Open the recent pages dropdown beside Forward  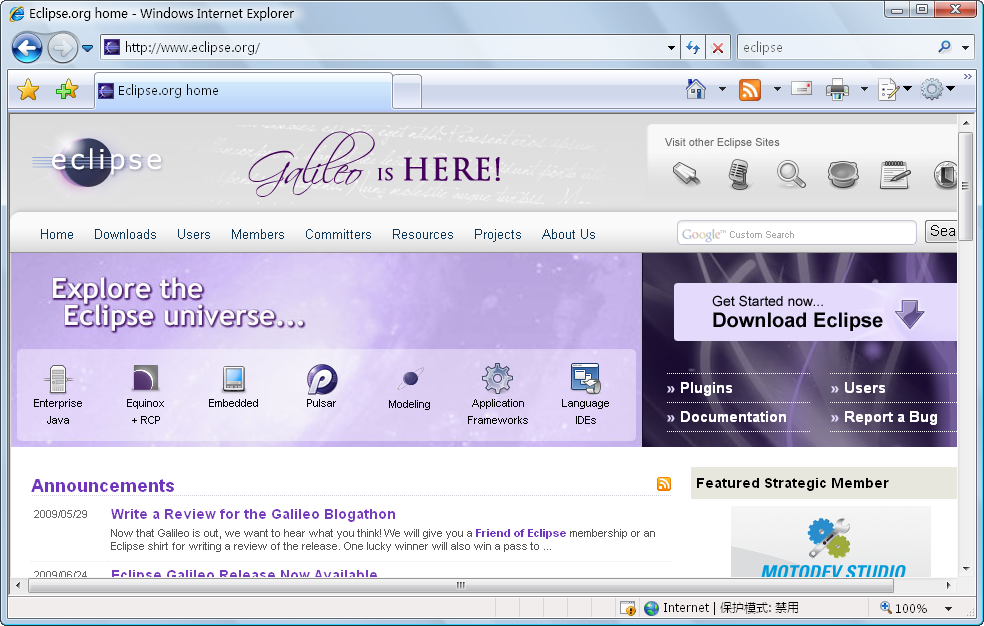click(x=87, y=48)
